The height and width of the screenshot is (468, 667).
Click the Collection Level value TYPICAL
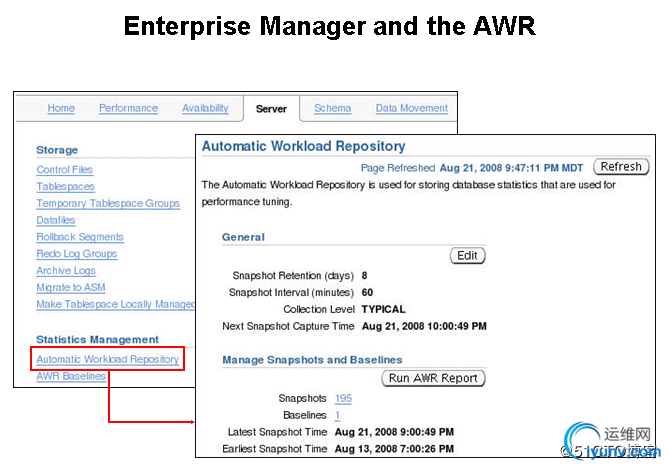[383, 309]
